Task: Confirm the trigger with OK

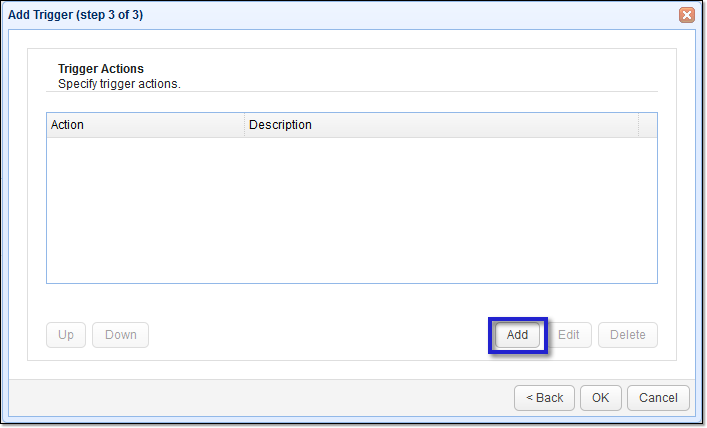Action: 600,397
